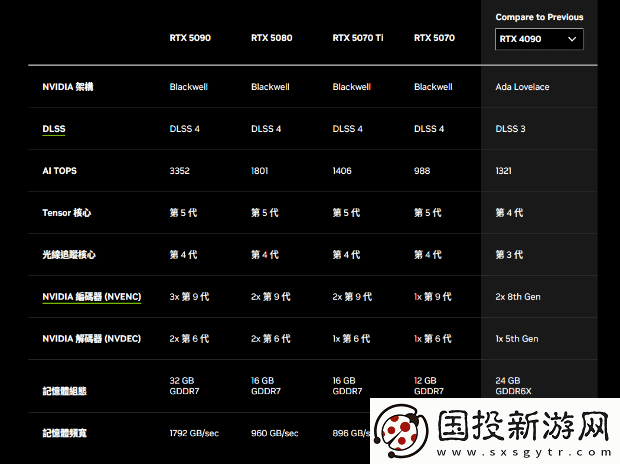Select the RTX 5070 column header
620x464 pixels.
(x=434, y=38)
